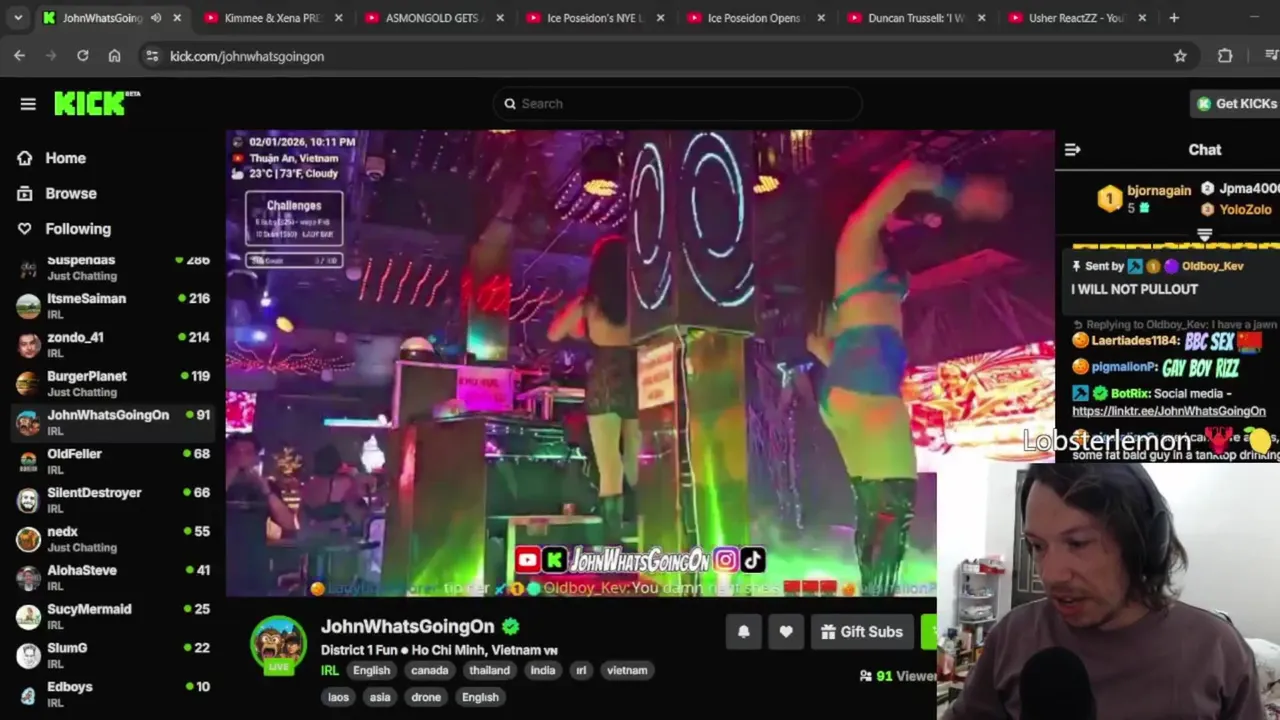Image resolution: width=1280 pixels, height=720 pixels.
Task: Click Oldboy_Kev username in pinned message
Action: point(1212,266)
